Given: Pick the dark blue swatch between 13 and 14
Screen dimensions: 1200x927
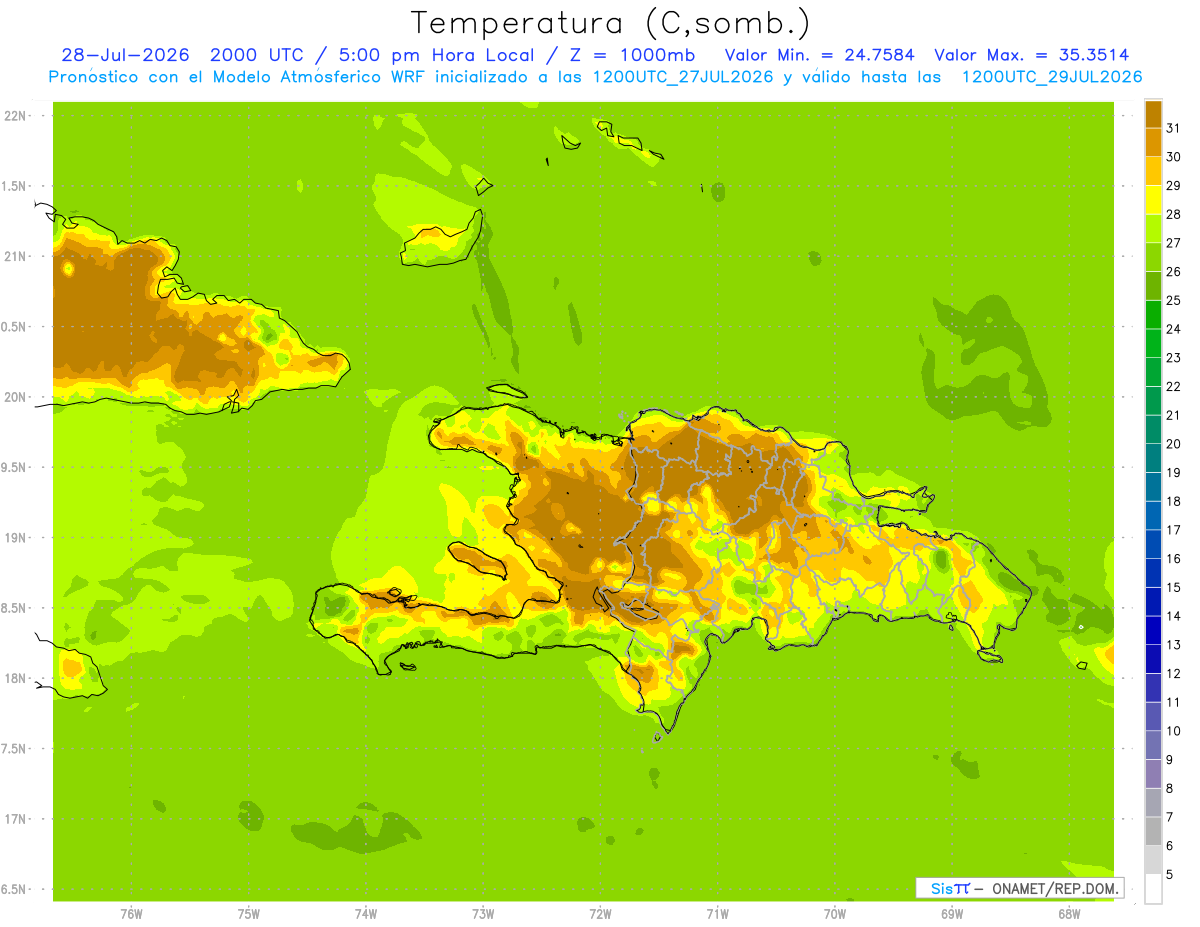Looking at the screenshot, I should tap(1153, 630).
